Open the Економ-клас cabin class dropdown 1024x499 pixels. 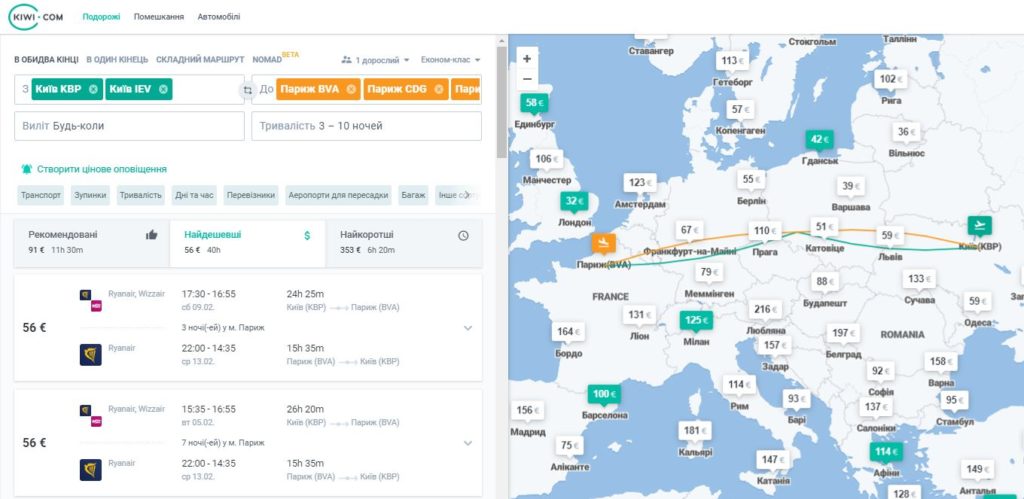tap(451, 59)
